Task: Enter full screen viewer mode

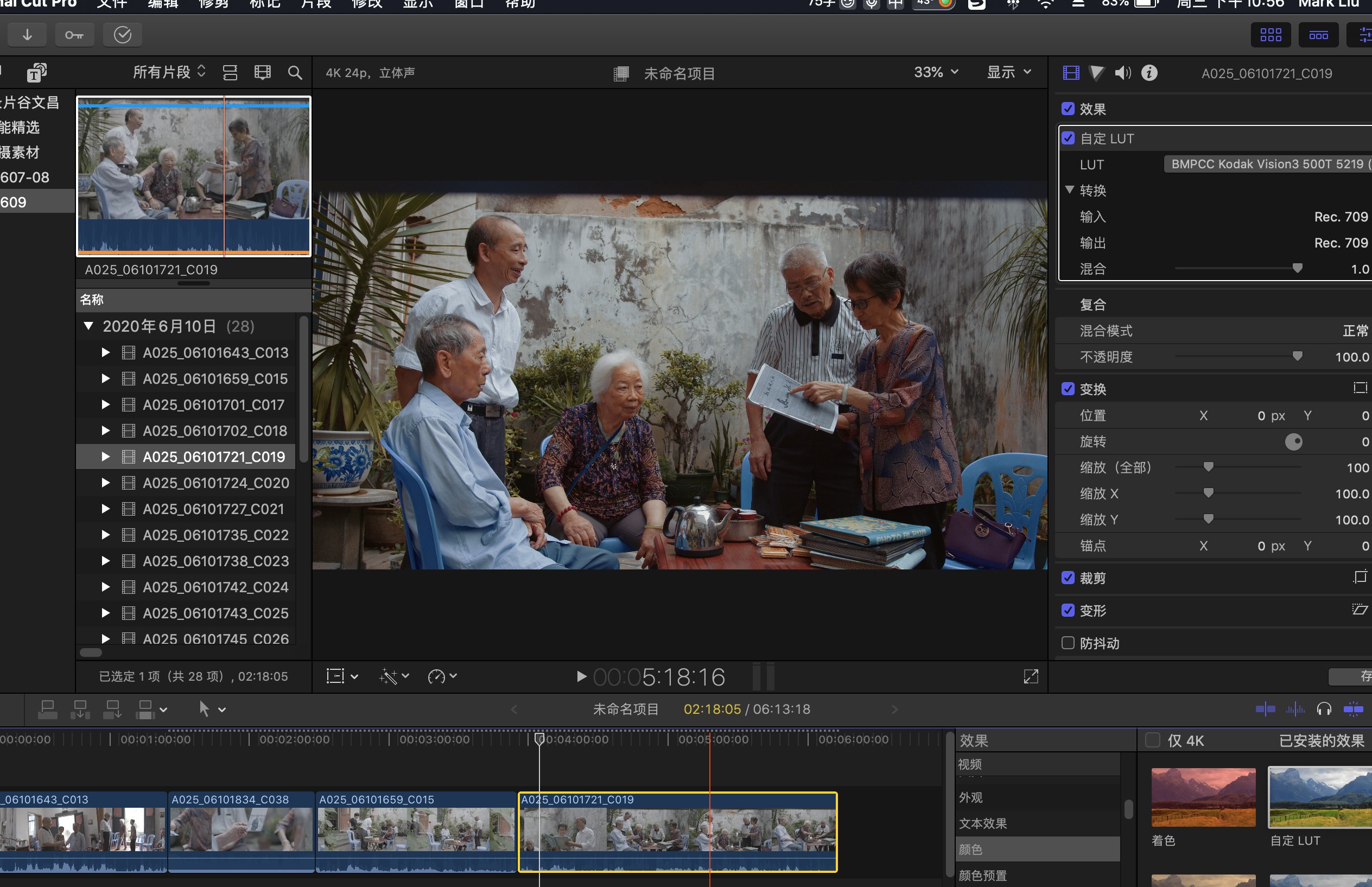Action: pyautogui.click(x=1031, y=676)
